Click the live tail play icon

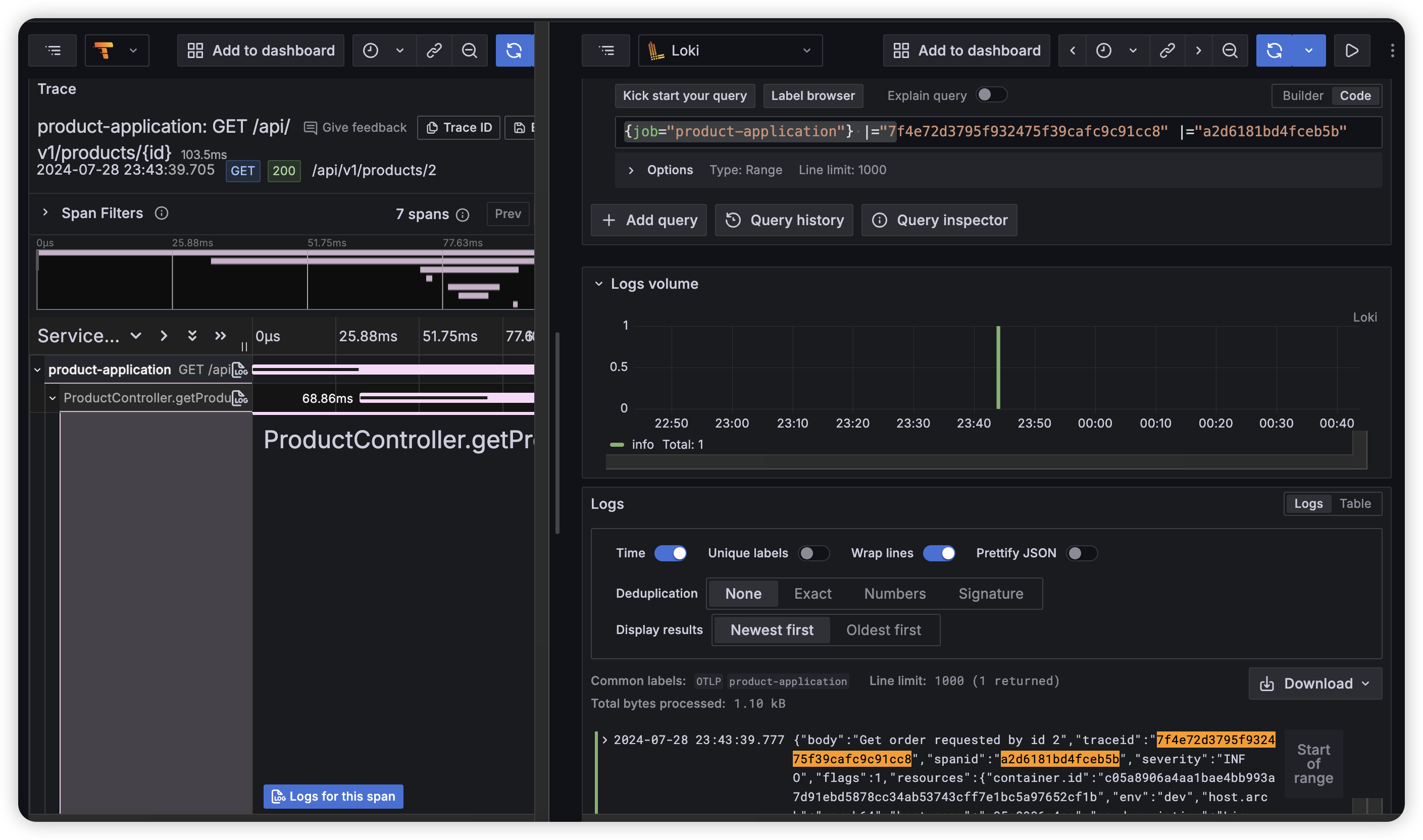(1352, 50)
